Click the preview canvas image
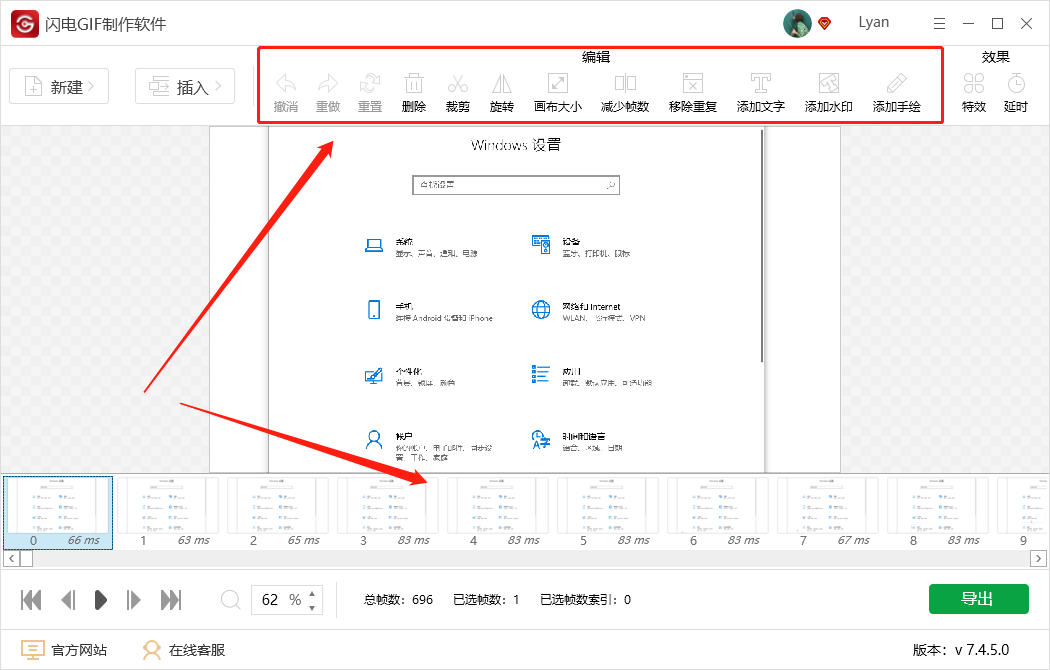The image size is (1050, 670). pyautogui.click(x=524, y=299)
